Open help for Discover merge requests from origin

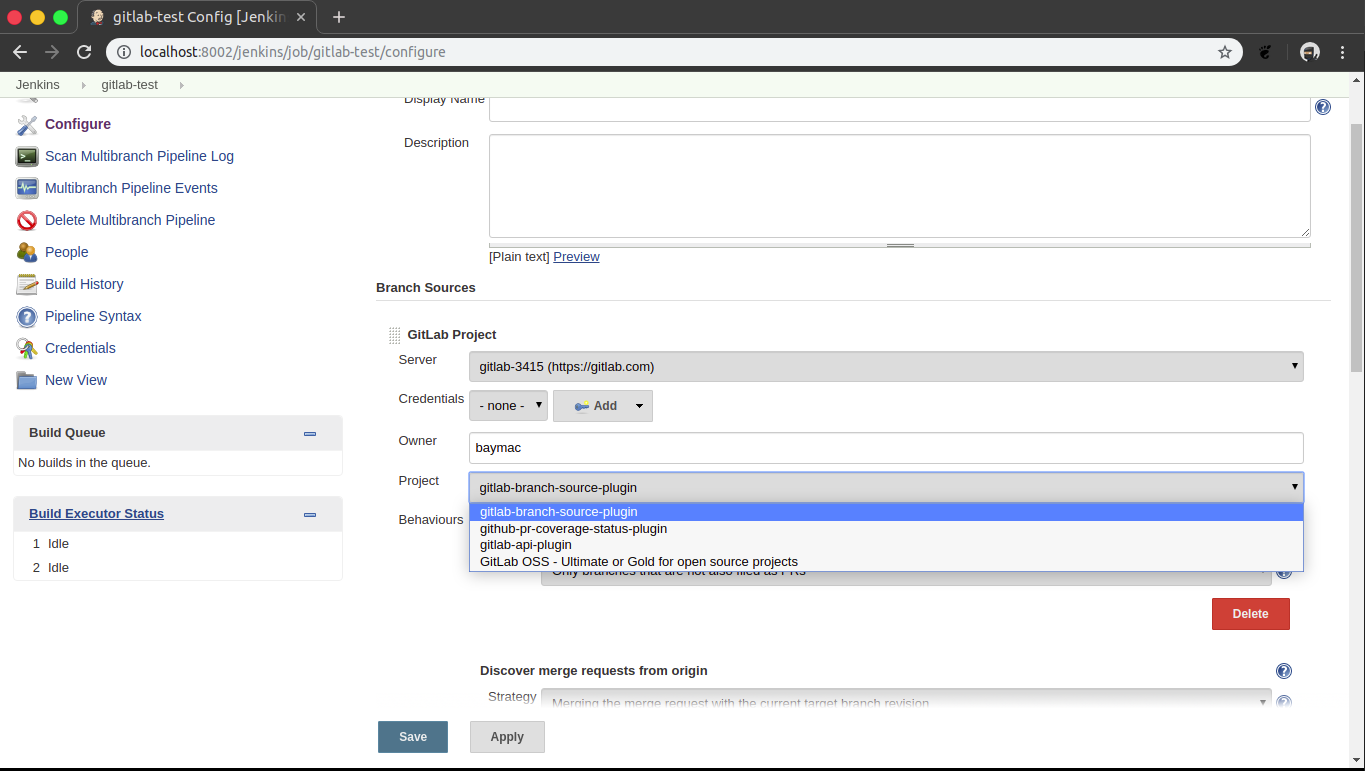(x=1284, y=671)
